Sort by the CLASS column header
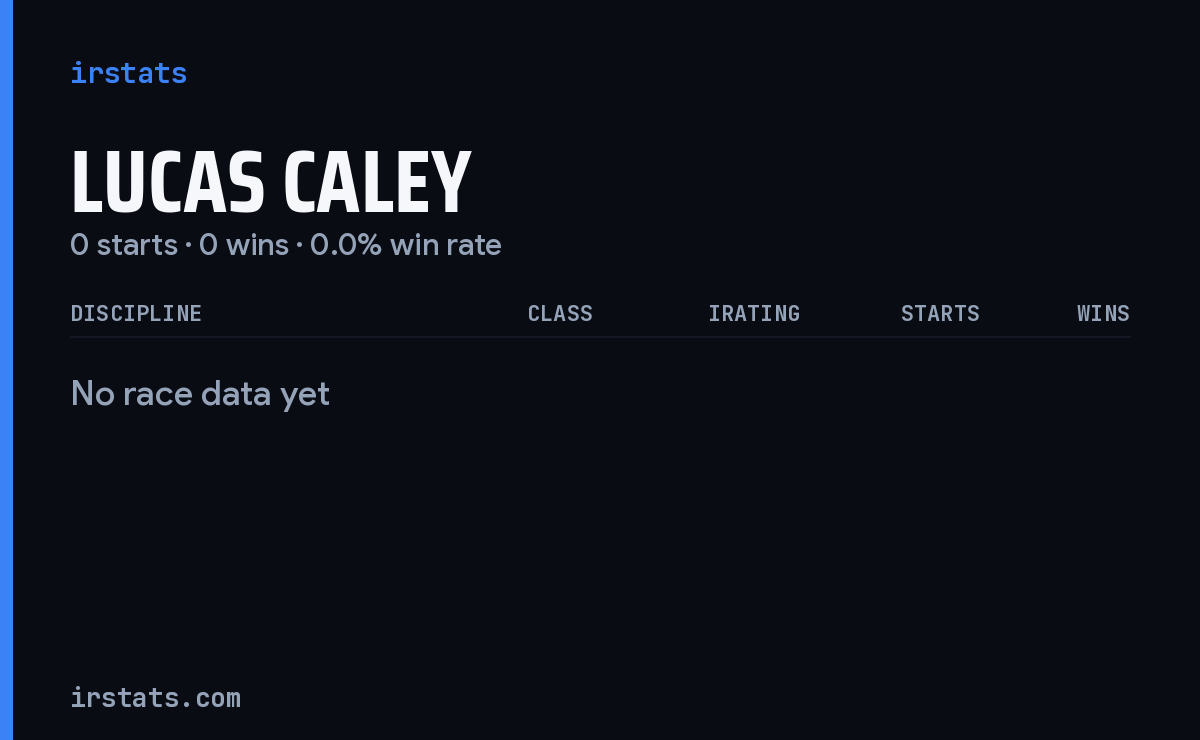This screenshot has width=1200, height=740. pyautogui.click(x=560, y=313)
